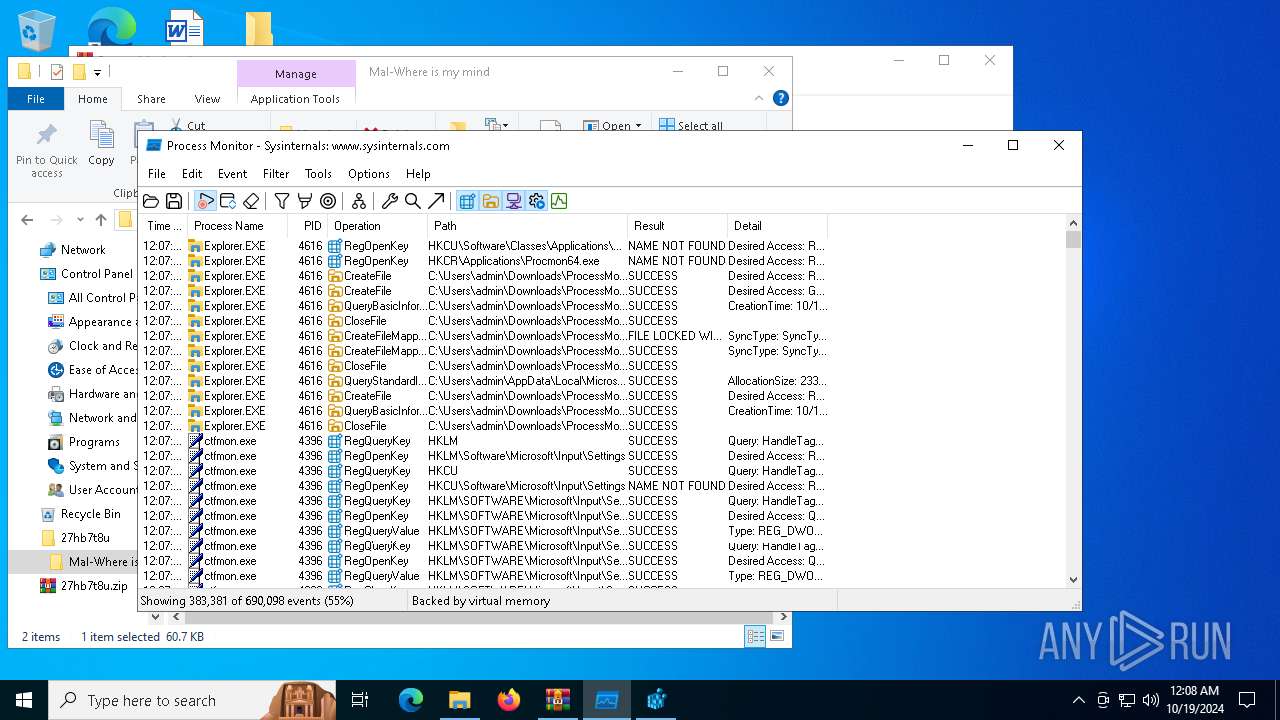This screenshot has width=1280, height=720.
Task: Clear the event display with eraser icon
Action: point(251,201)
